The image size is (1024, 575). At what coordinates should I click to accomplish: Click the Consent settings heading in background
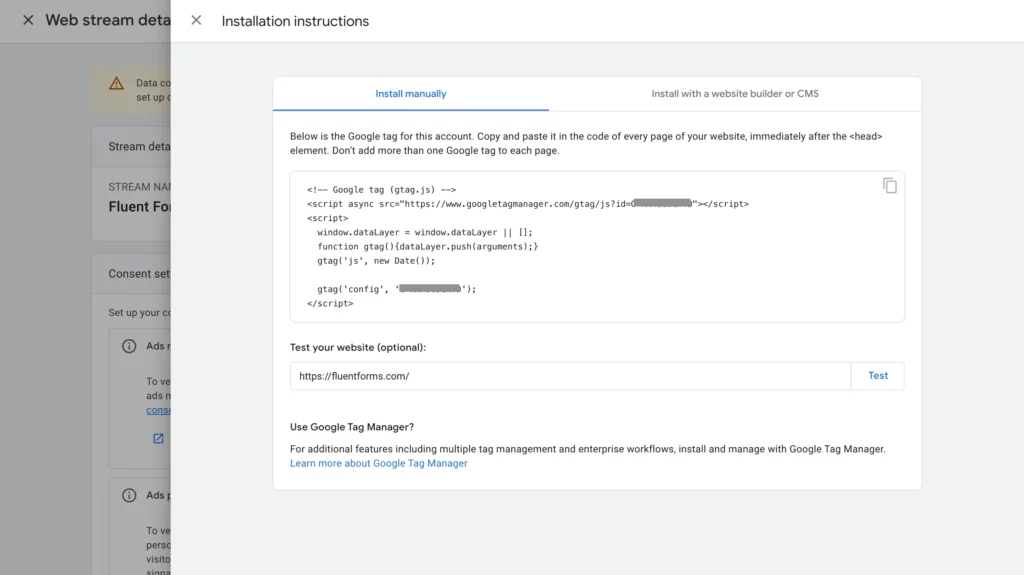coord(139,274)
